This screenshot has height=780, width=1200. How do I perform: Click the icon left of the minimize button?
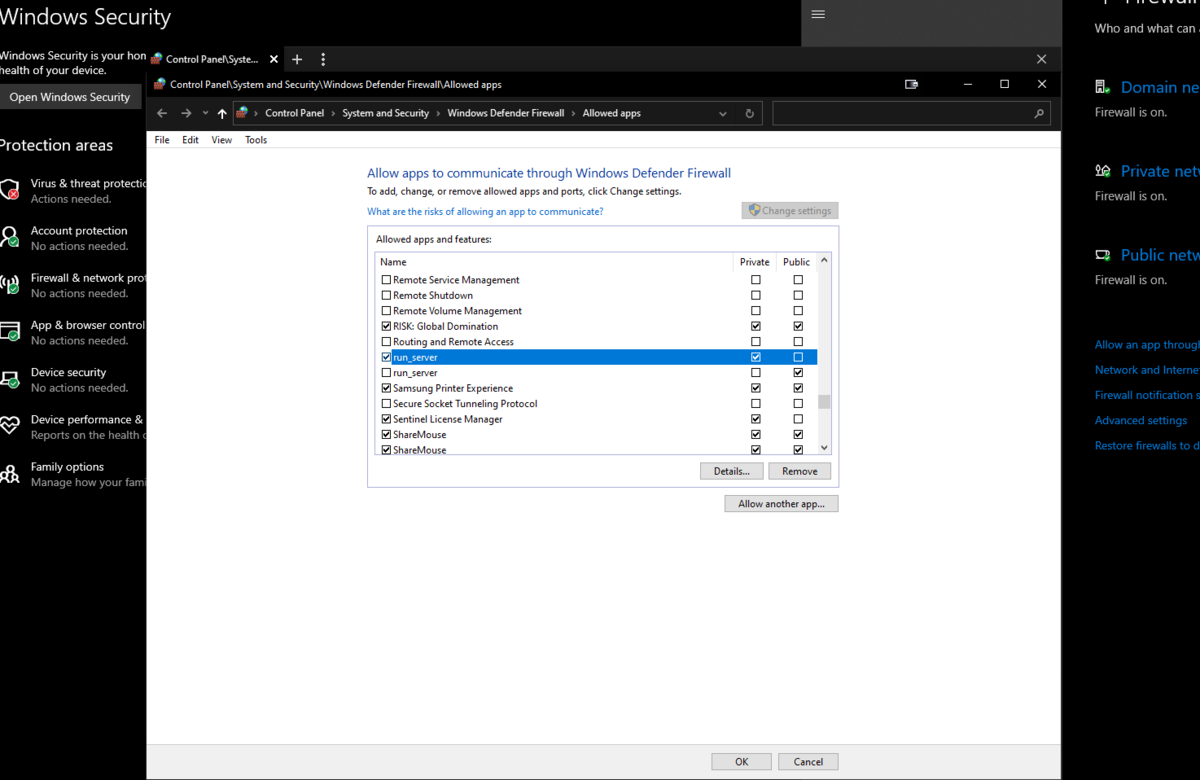click(x=912, y=85)
